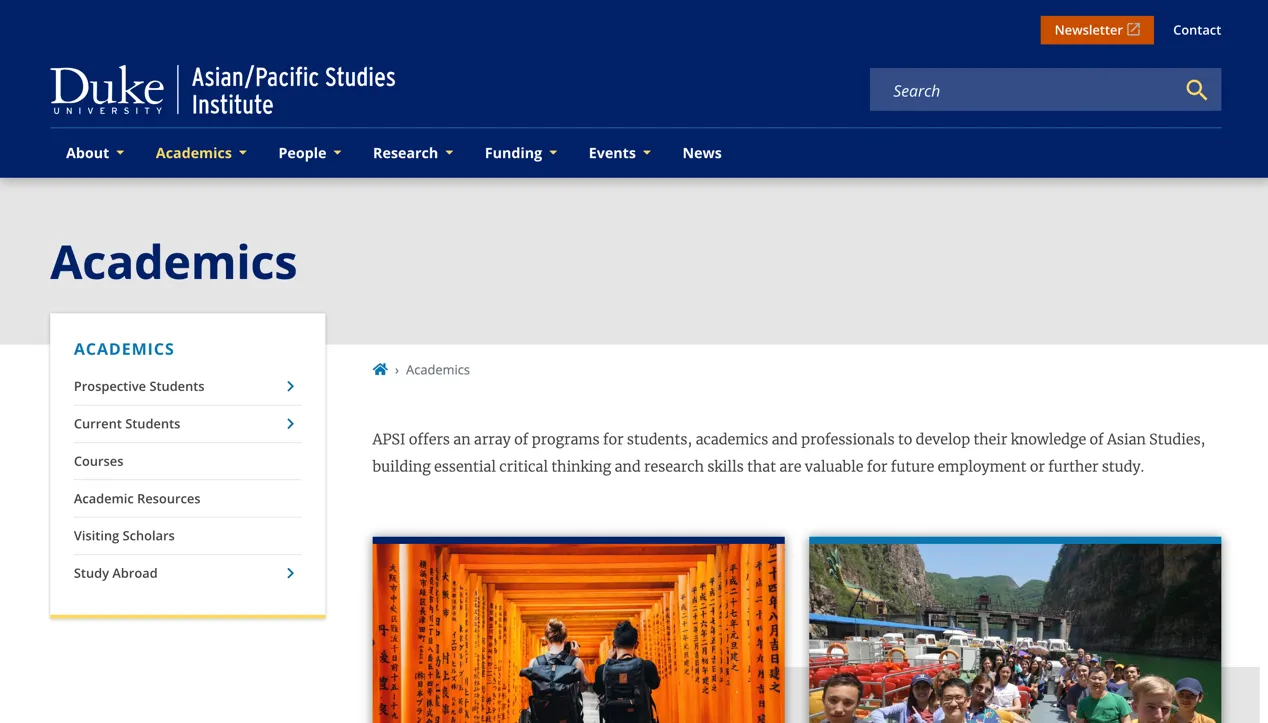Viewport: 1268px width, 723px height.
Task: Open Courses in the sidebar
Action: tap(99, 461)
